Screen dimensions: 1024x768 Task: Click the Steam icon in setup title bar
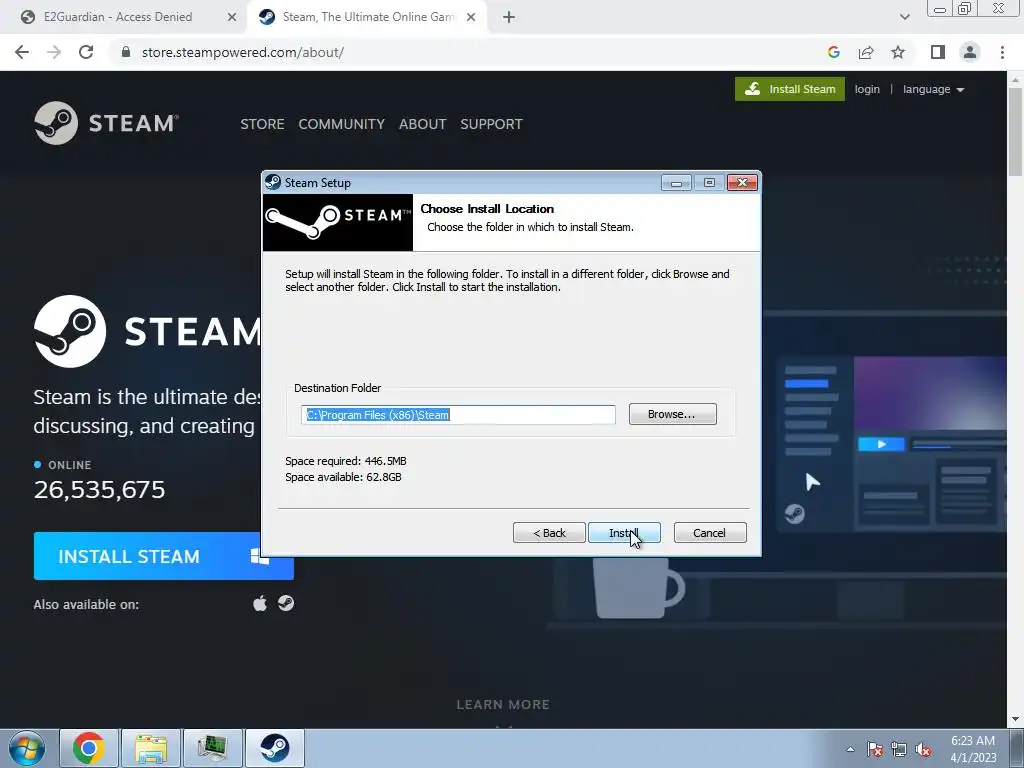coord(273,182)
